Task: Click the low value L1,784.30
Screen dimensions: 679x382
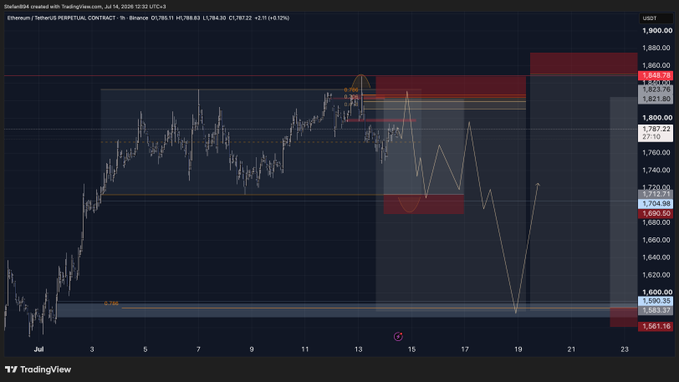Action: (x=214, y=18)
